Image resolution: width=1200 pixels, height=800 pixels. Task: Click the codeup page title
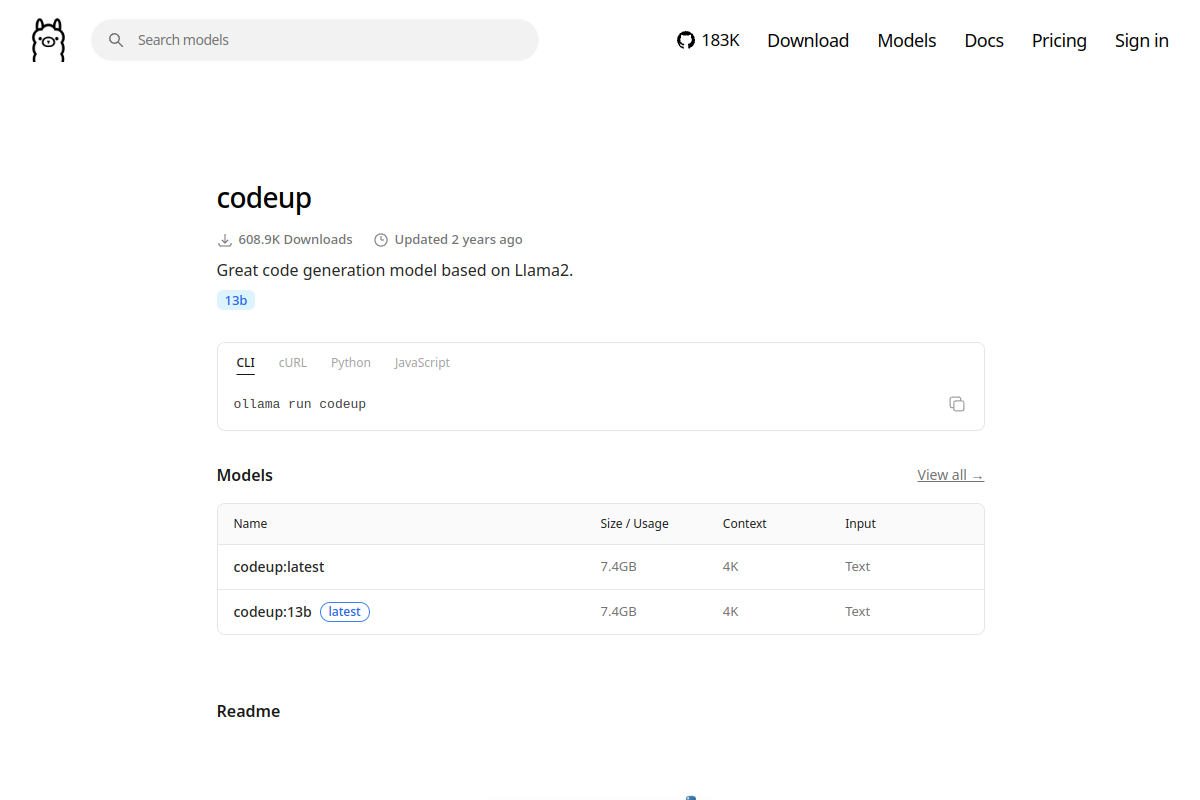pyautogui.click(x=264, y=197)
